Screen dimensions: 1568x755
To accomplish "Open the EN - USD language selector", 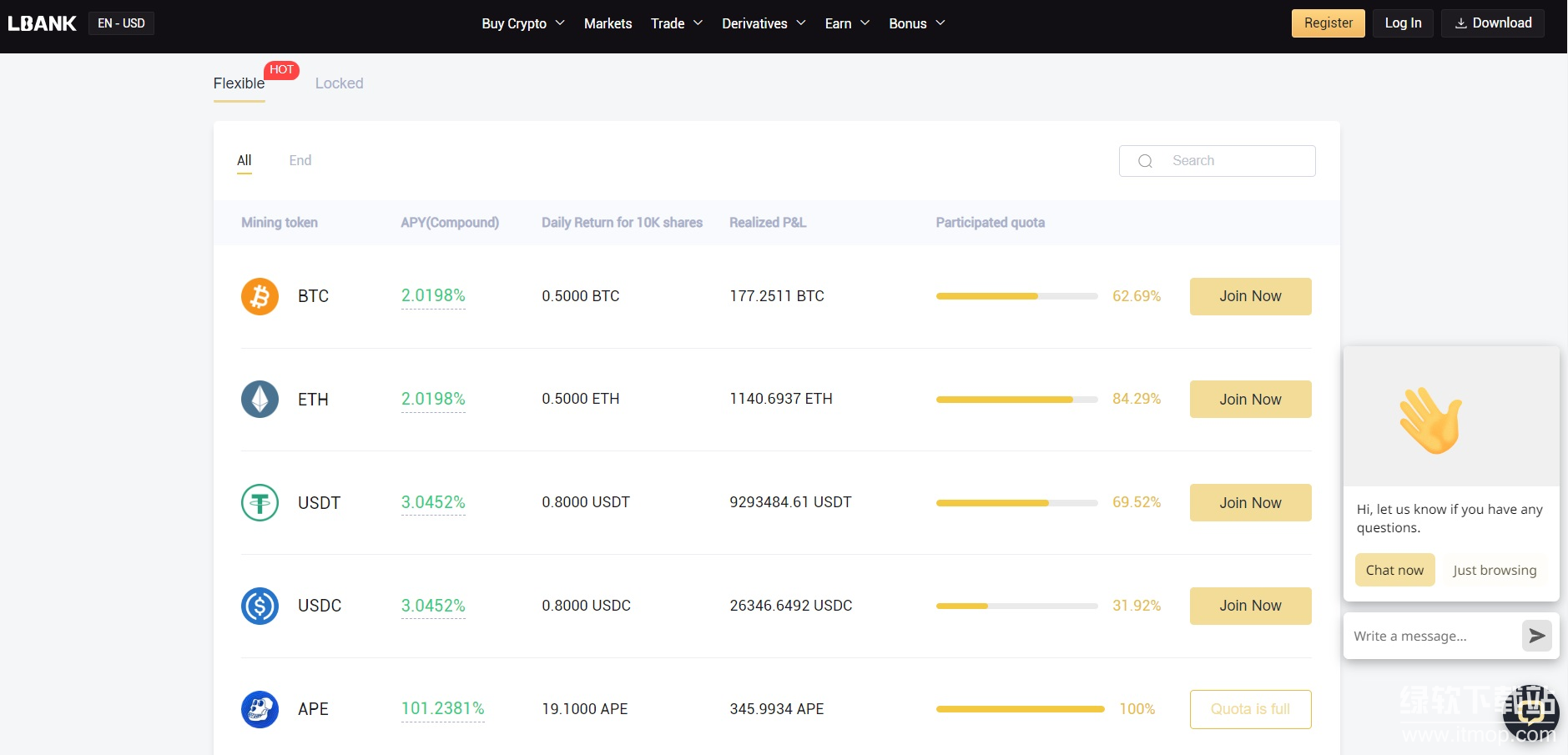I will tap(121, 23).
